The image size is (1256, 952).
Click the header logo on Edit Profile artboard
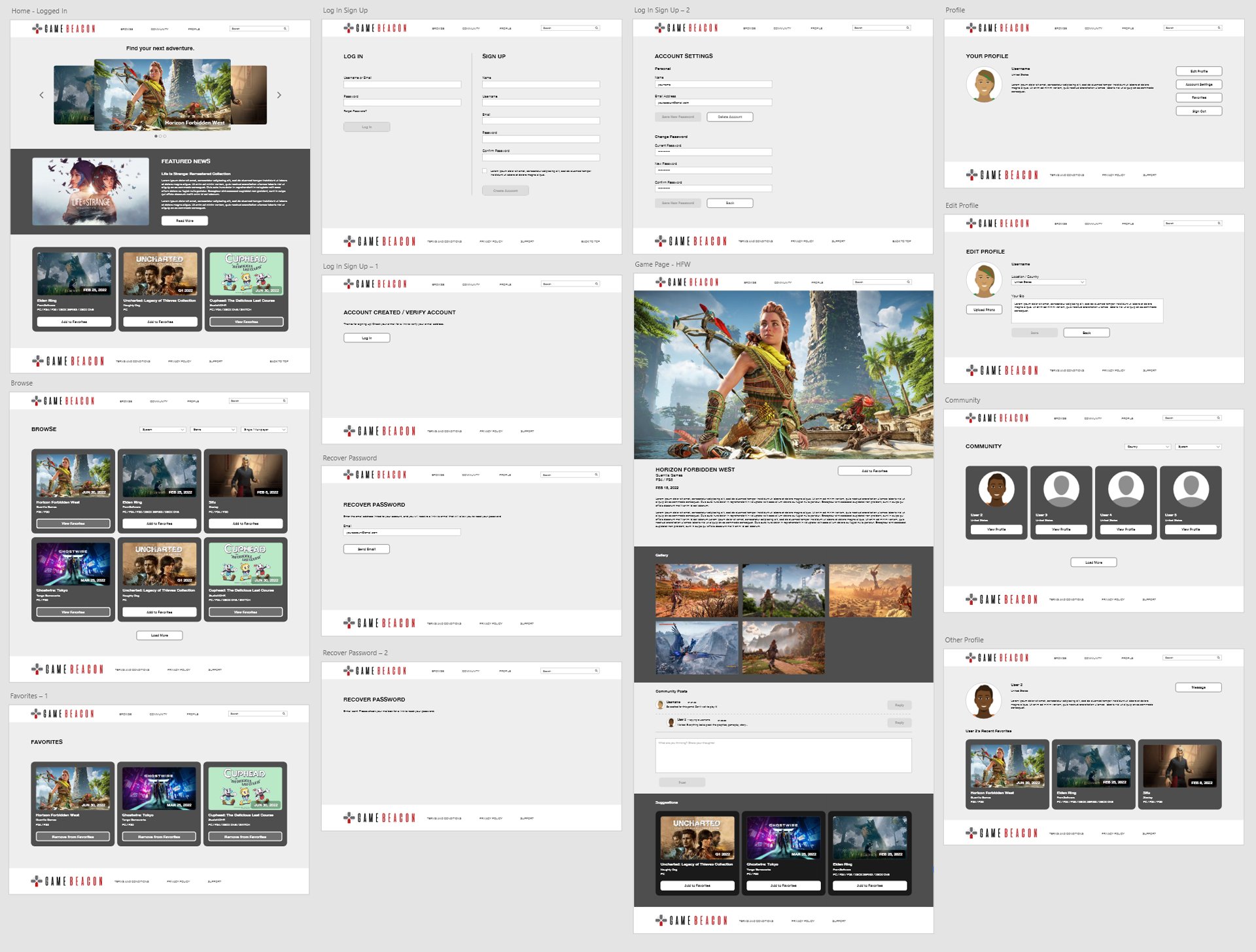pyautogui.click(x=998, y=224)
